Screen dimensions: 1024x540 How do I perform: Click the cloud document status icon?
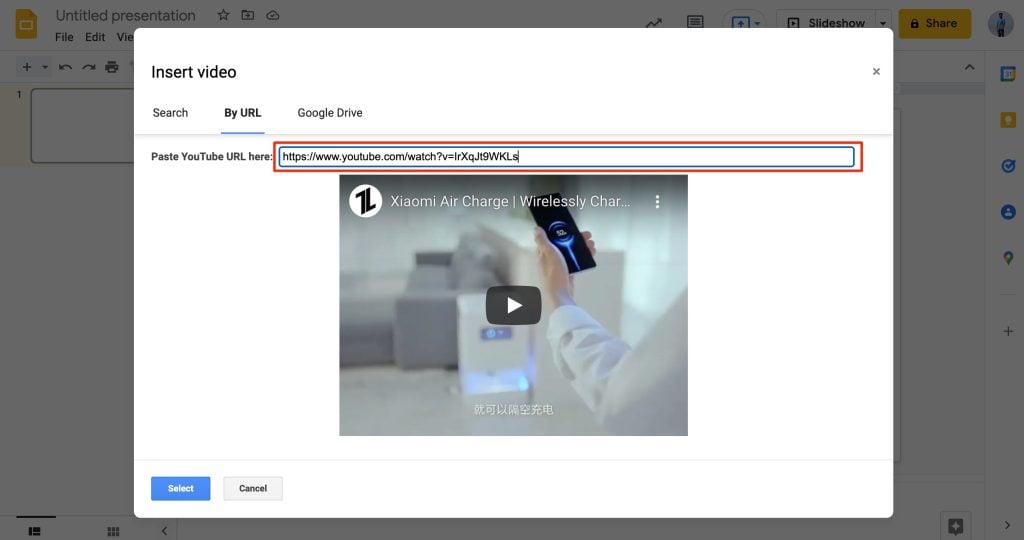pos(272,15)
